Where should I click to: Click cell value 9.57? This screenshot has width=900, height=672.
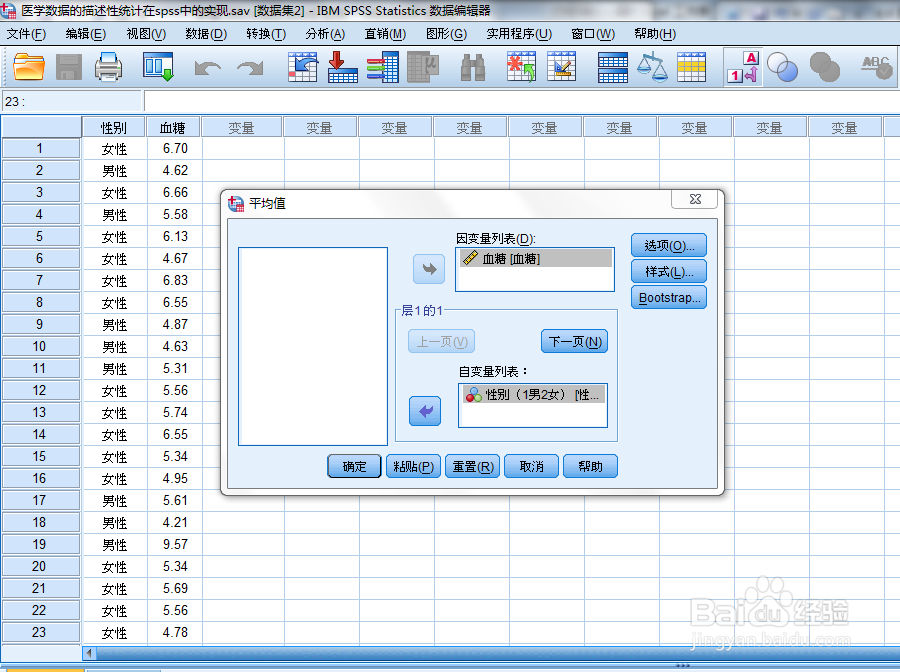174,544
